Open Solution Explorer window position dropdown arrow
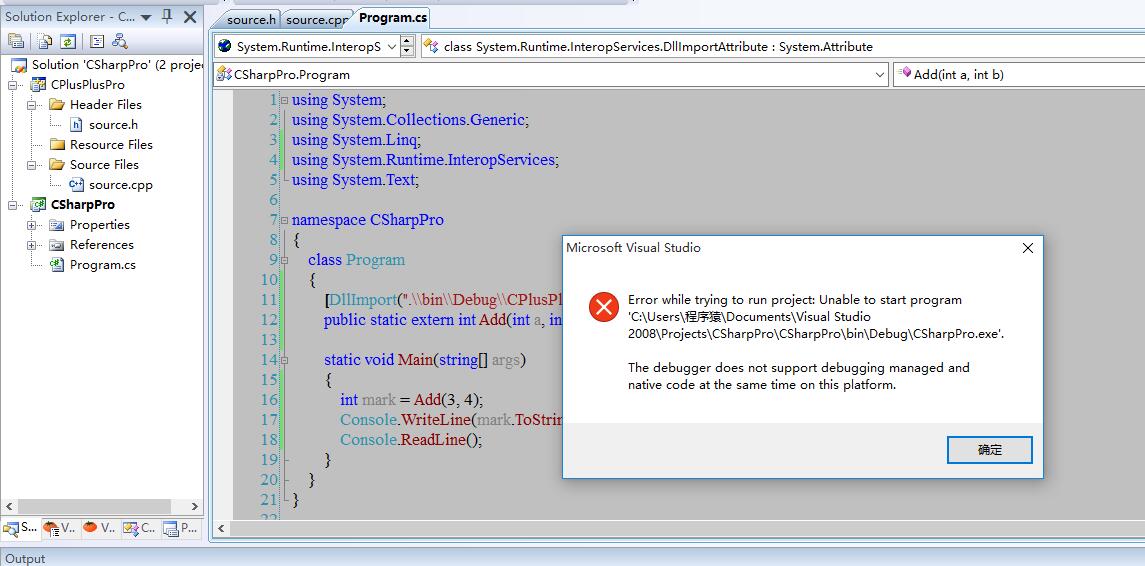The image size is (1145, 566). click(x=145, y=17)
